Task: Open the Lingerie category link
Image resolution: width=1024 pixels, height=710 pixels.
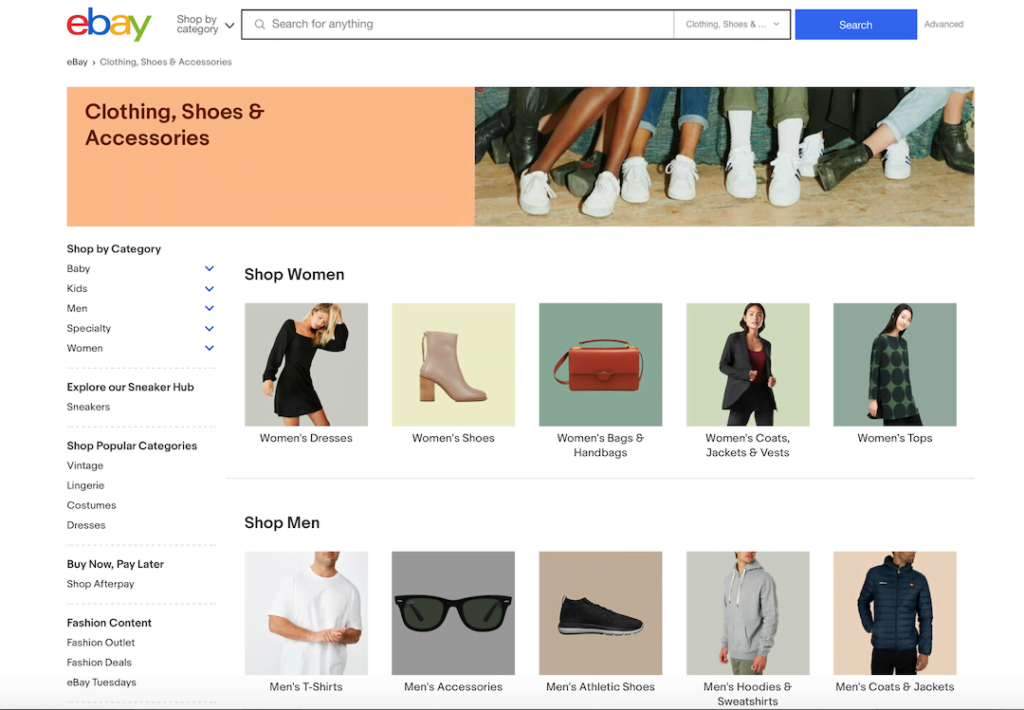Action: [x=86, y=485]
